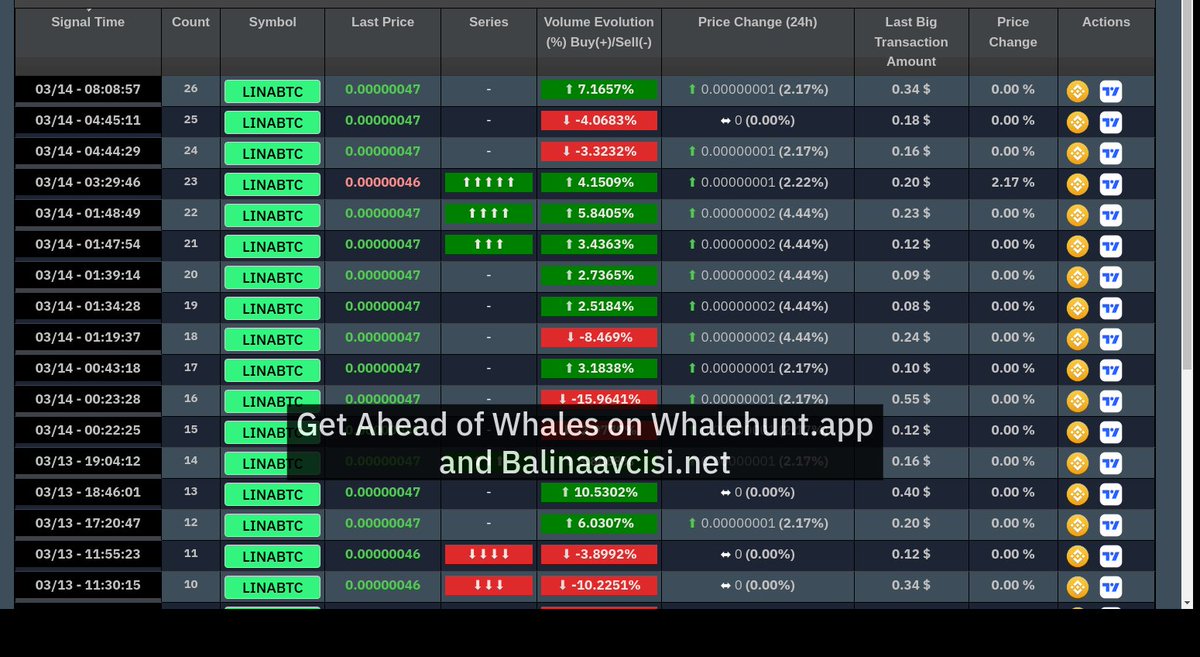Click signal time 03/13 - 19:04:12
This screenshot has width=1200, height=657.
[88, 462]
